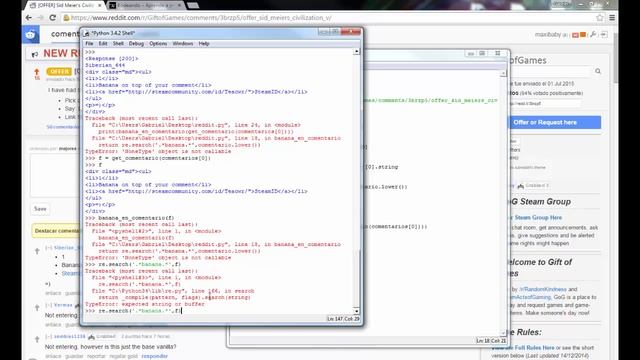Open the Vermax user profile link
This screenshot has height=360, width=640.
[x=63, y=305]
